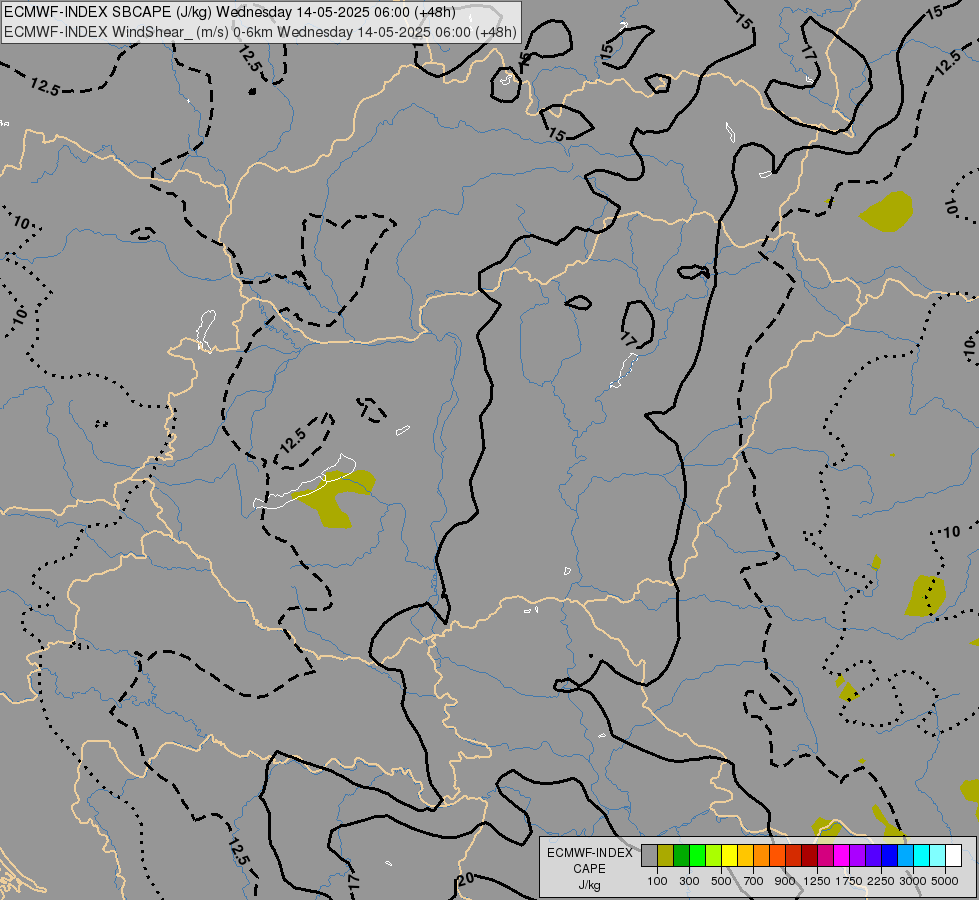Select the dark green legend swatch
Image resolution: width=979 pixels, height=900 pixels.
coord(682,856)
